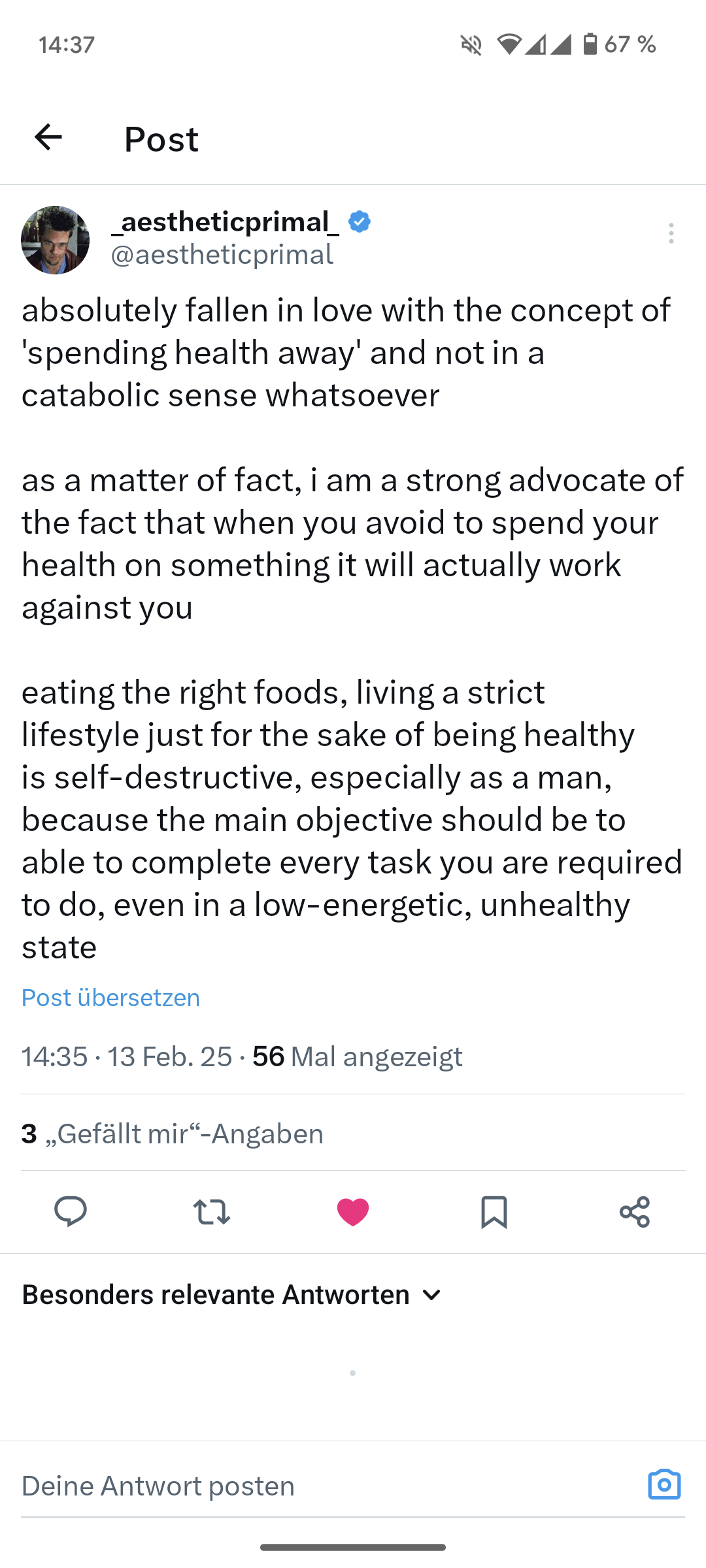Open the @aestheticprimal handle
This screenshot has height=1568, width=706.
point(222,255)
